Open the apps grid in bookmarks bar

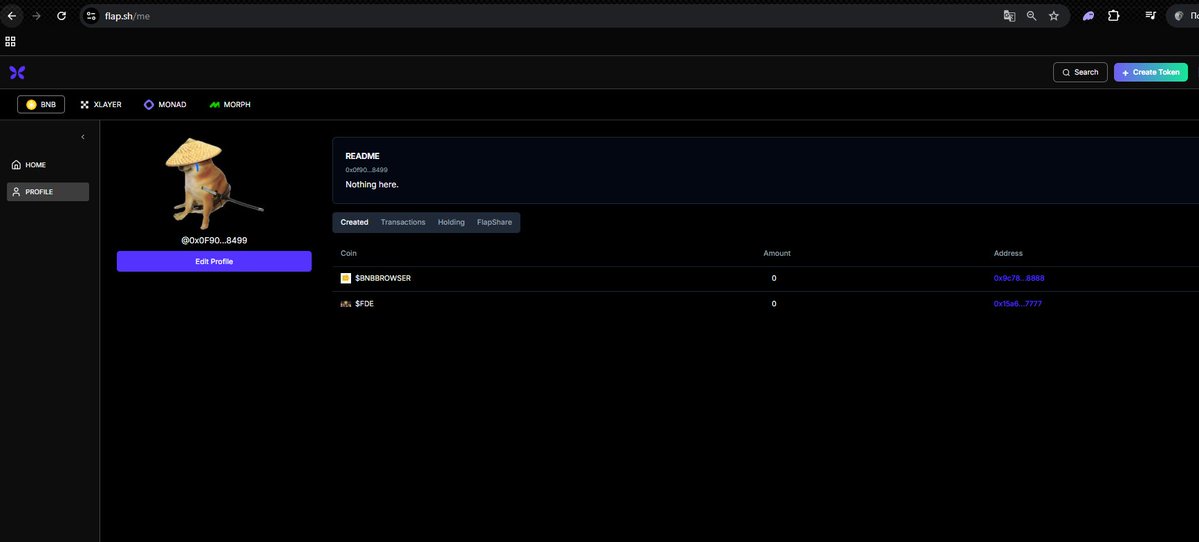[x=11, y=41]
